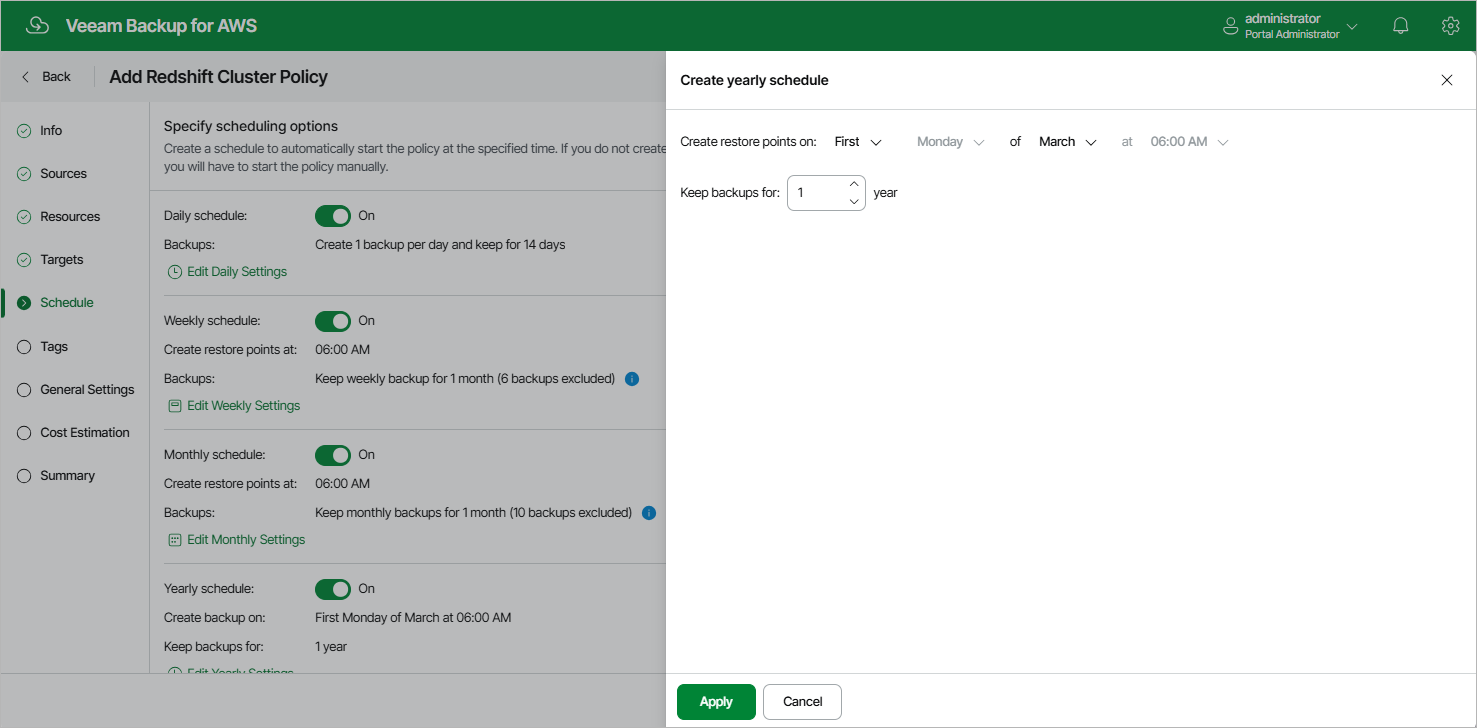Open the March month dropdown
Image resolution: width=1477 pixels, height=728 pixels.
1068,142
